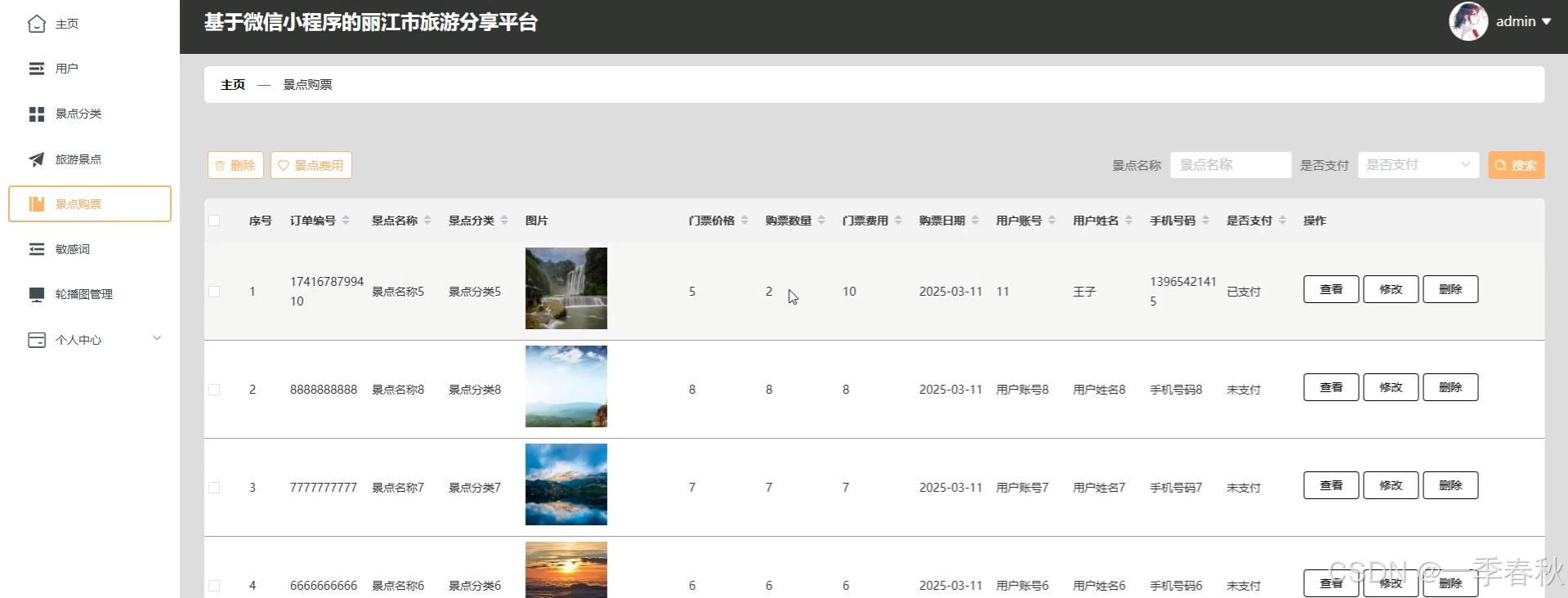Expand the 个人中心 submenu chevron
1568x598 pixels.
[x=157, y=338]
